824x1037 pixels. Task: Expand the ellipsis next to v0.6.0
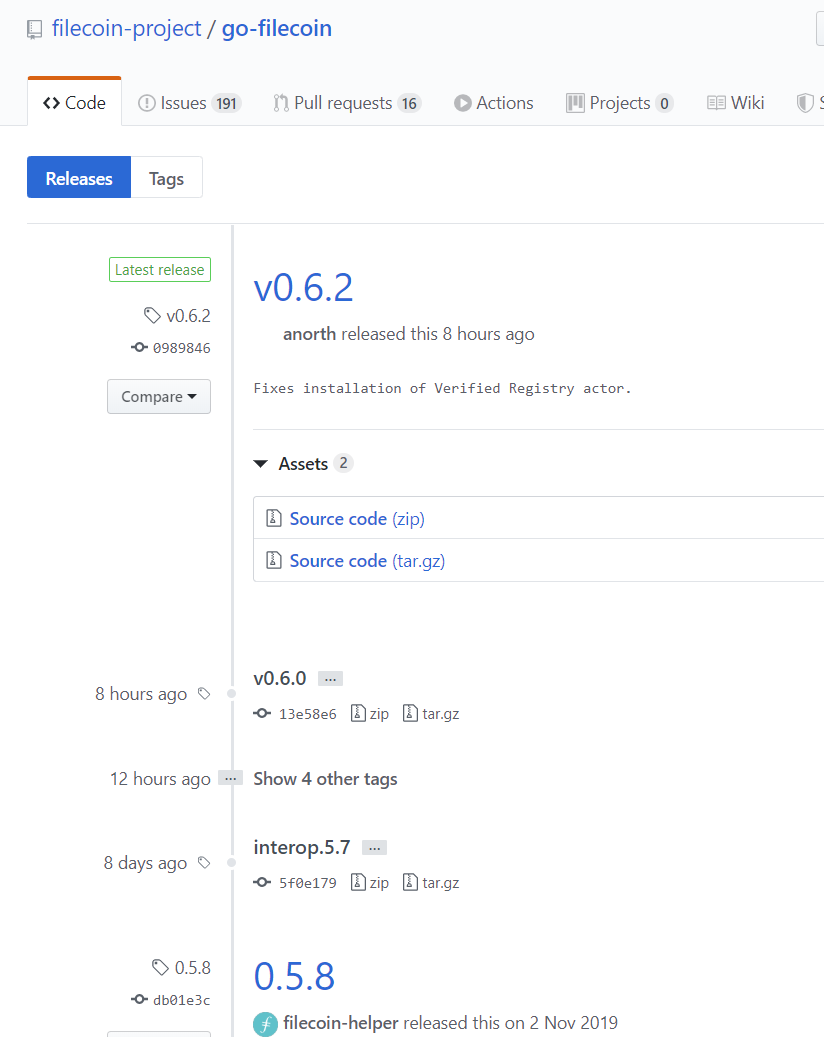click(x=330, y=679)
